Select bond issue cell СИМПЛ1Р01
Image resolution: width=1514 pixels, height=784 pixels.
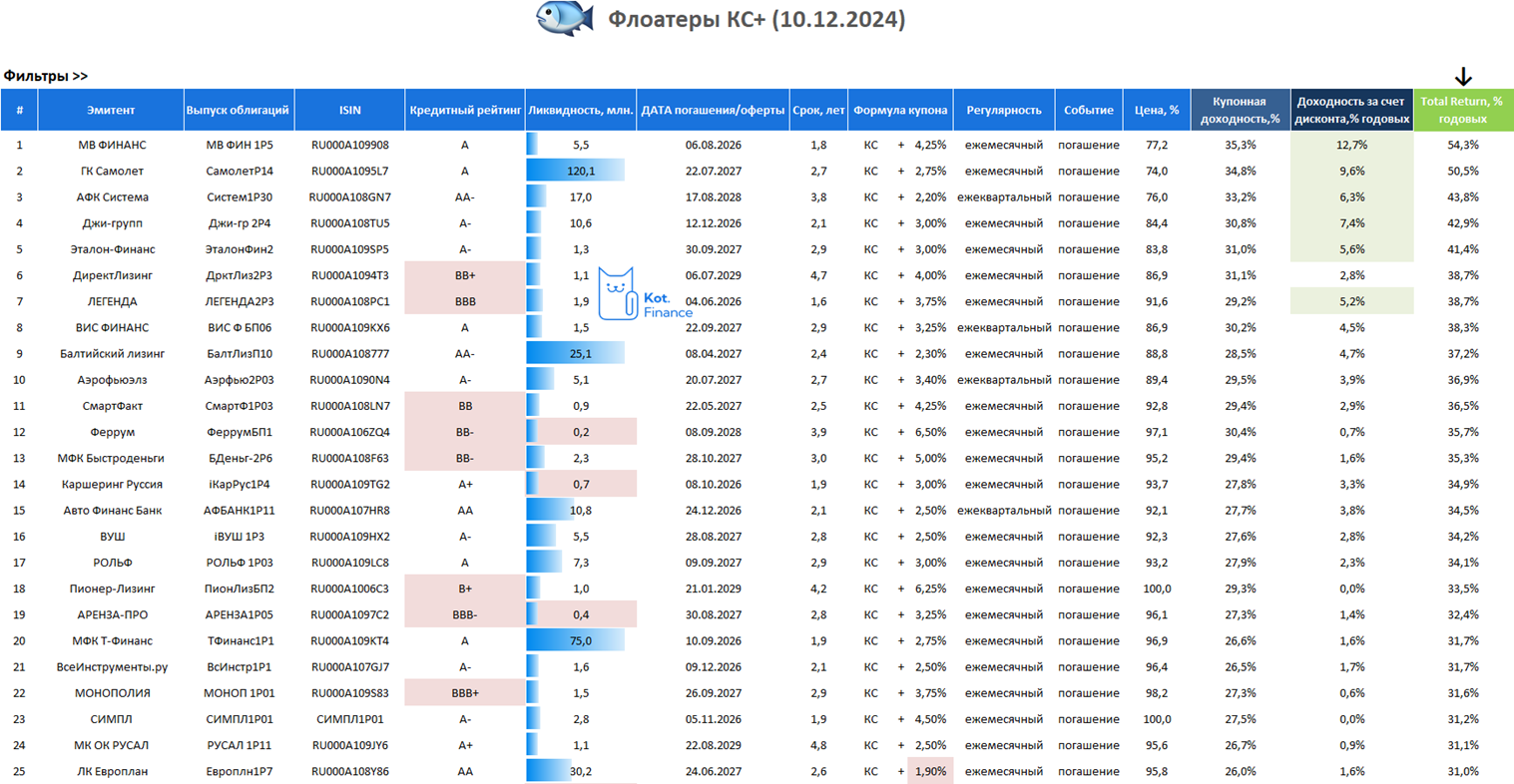pyautogui.click(x=239, y=719)
